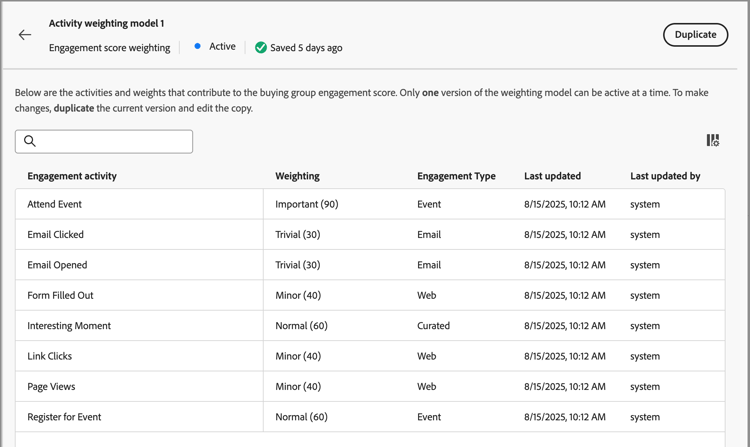The width and height of the screenshot is (750, 447).
Task: Click the Engagement Type column header
Action: coord(456,176)
